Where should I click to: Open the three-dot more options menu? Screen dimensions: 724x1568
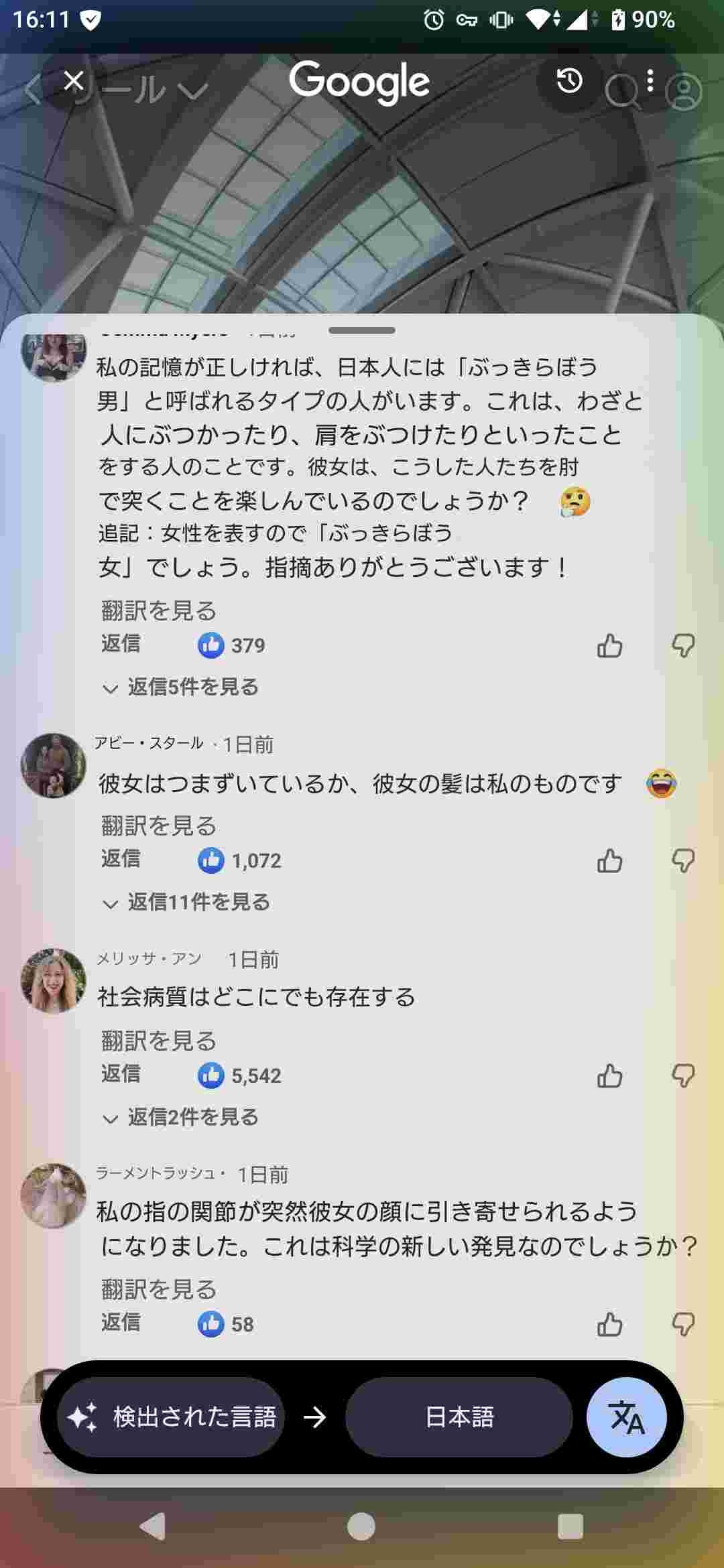click(x=650, y=82)
